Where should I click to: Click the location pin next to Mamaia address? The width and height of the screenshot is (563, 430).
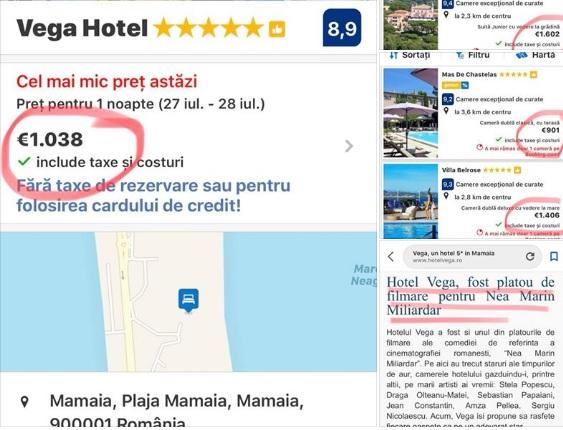coord(24,401)
